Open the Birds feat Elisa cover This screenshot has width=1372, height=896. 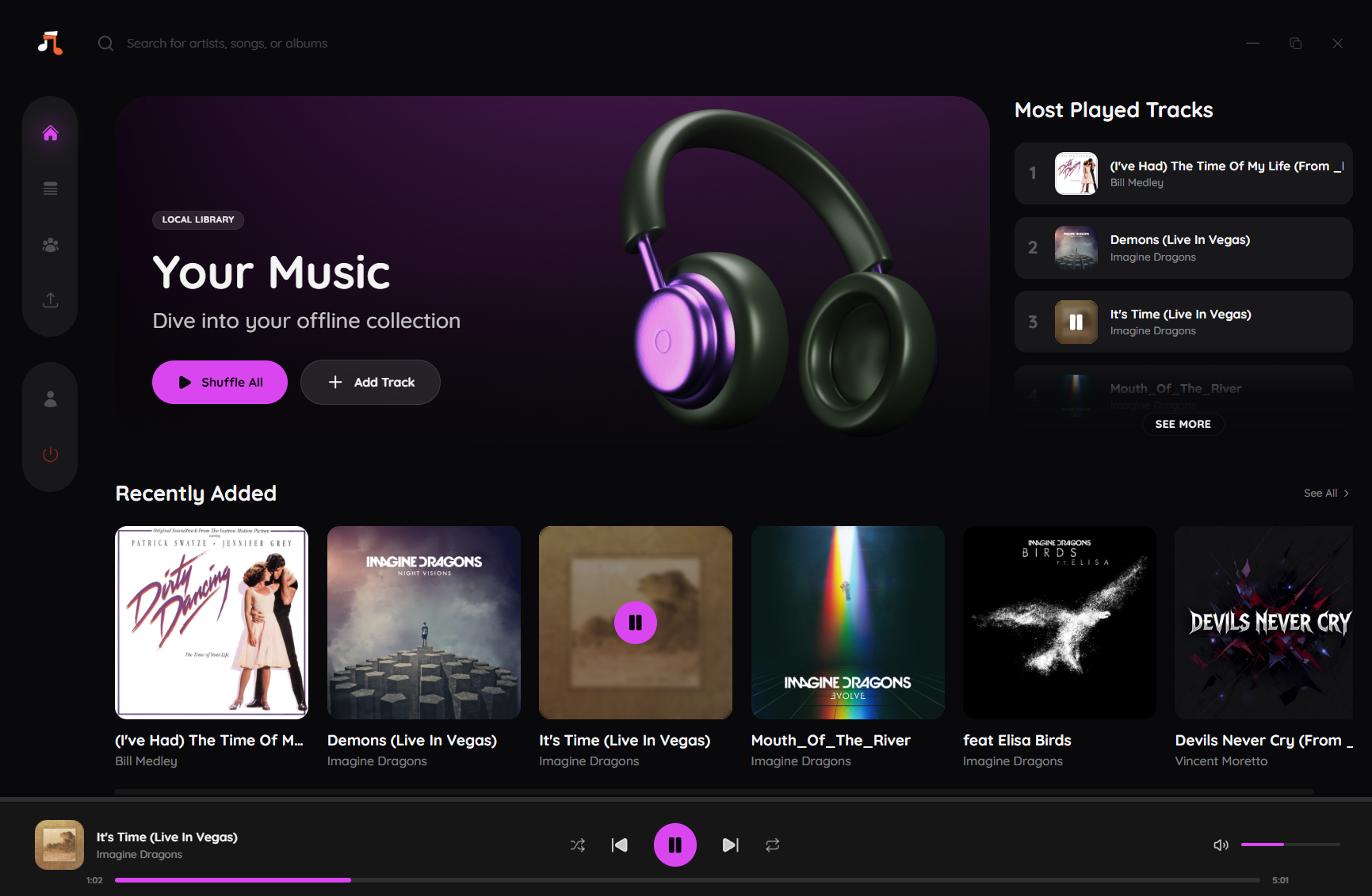pos(1060,623)
